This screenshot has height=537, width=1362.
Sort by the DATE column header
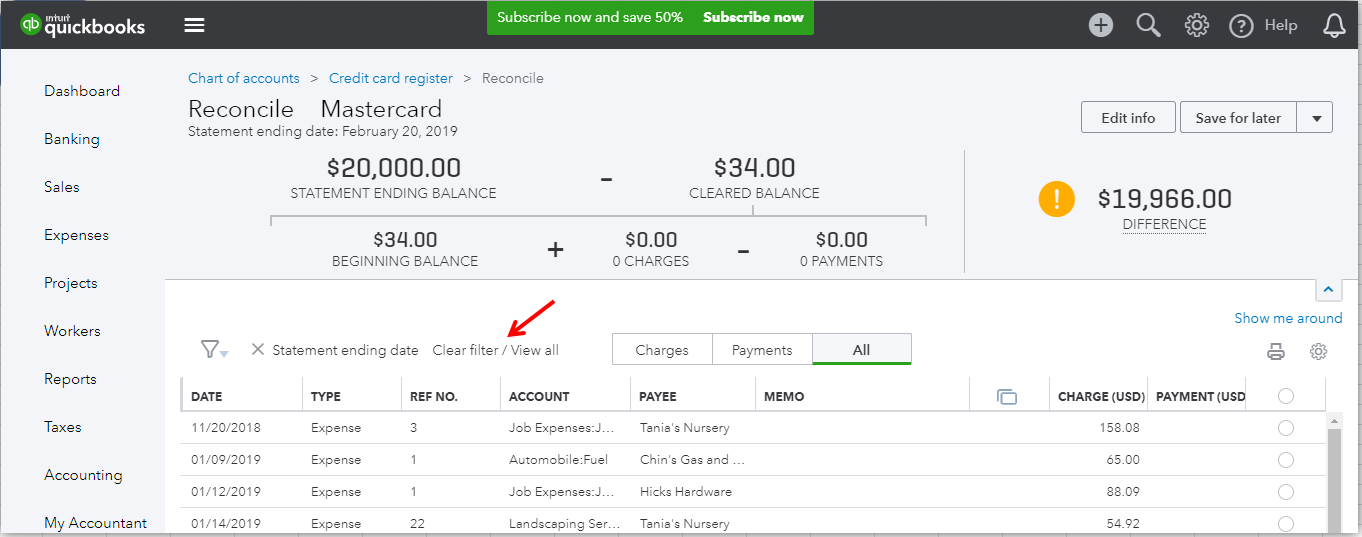[207, 397]
